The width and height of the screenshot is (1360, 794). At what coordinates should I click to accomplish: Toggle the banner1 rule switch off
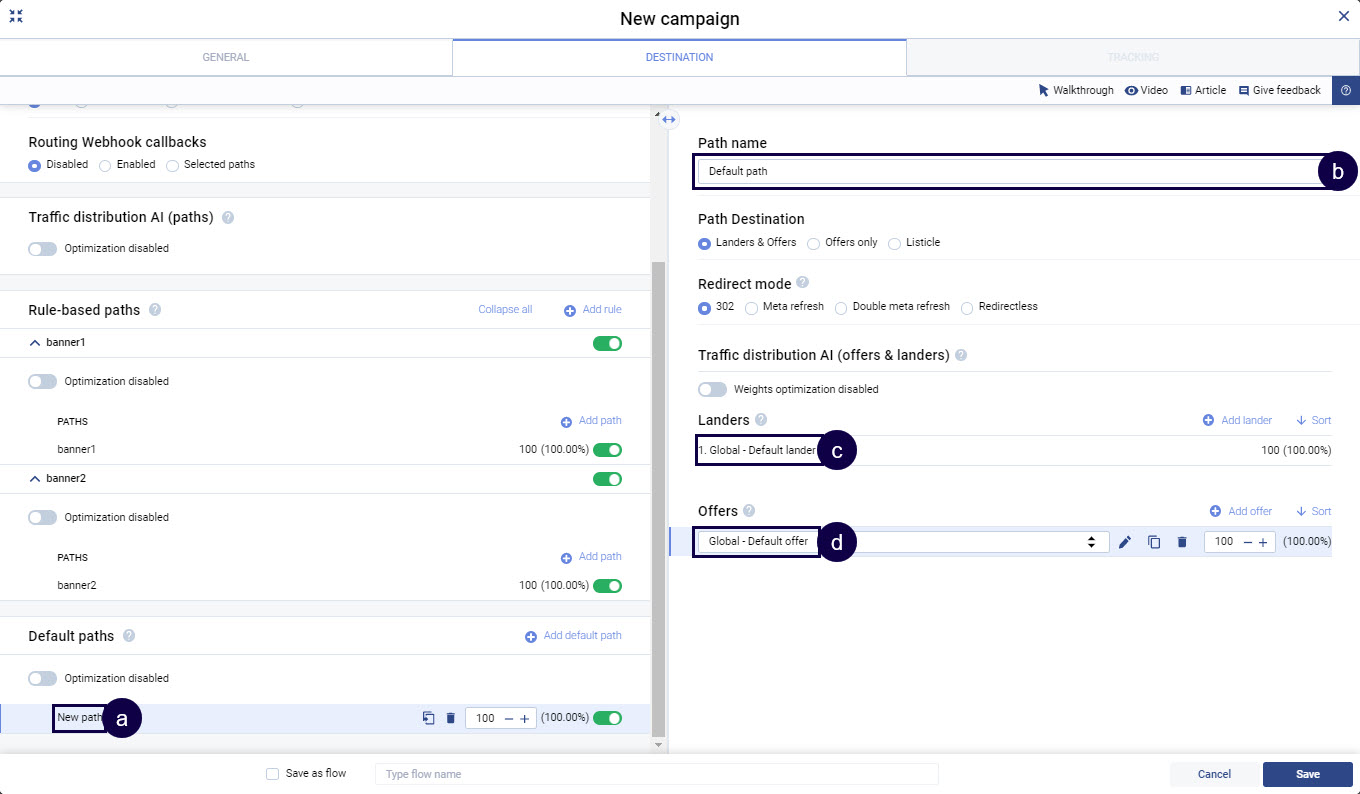tap(607, 343)
